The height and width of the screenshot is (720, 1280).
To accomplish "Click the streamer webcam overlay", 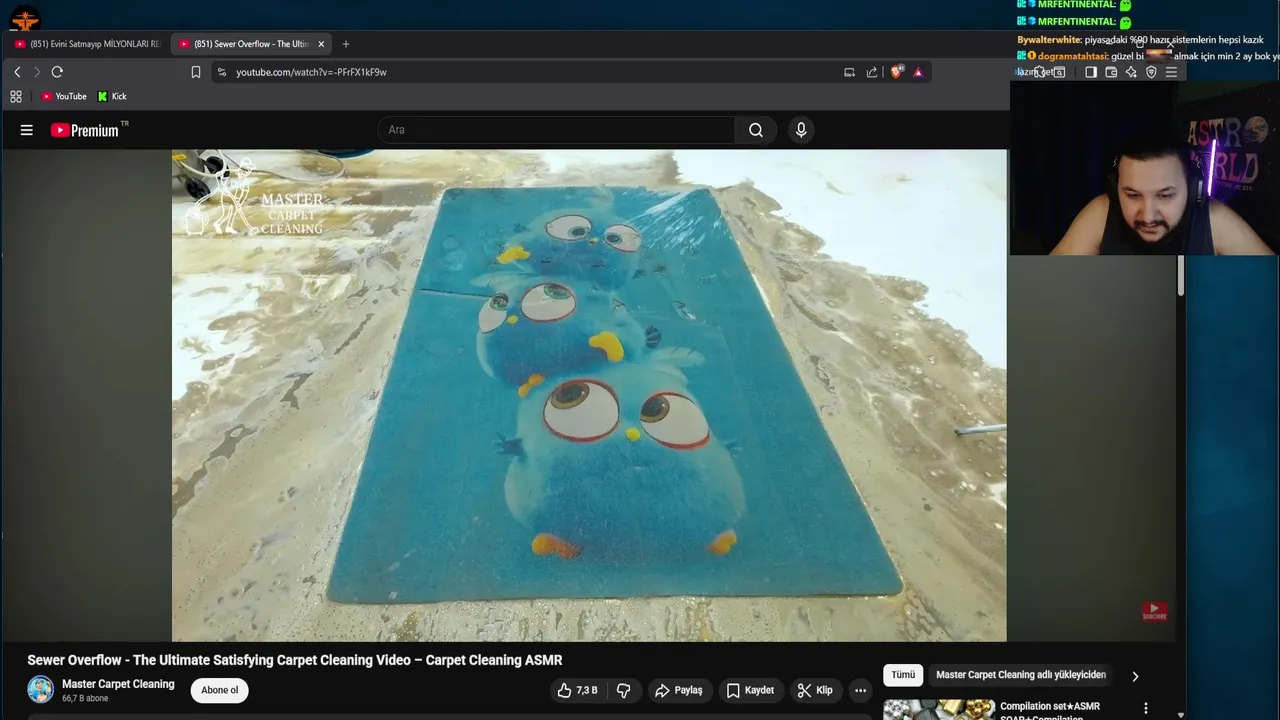I will pyautogui.click(x=1144, y=168).
